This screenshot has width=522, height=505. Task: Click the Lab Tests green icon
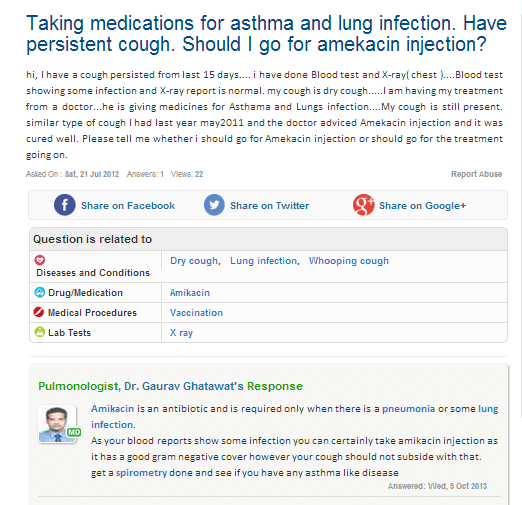[40, 332]
